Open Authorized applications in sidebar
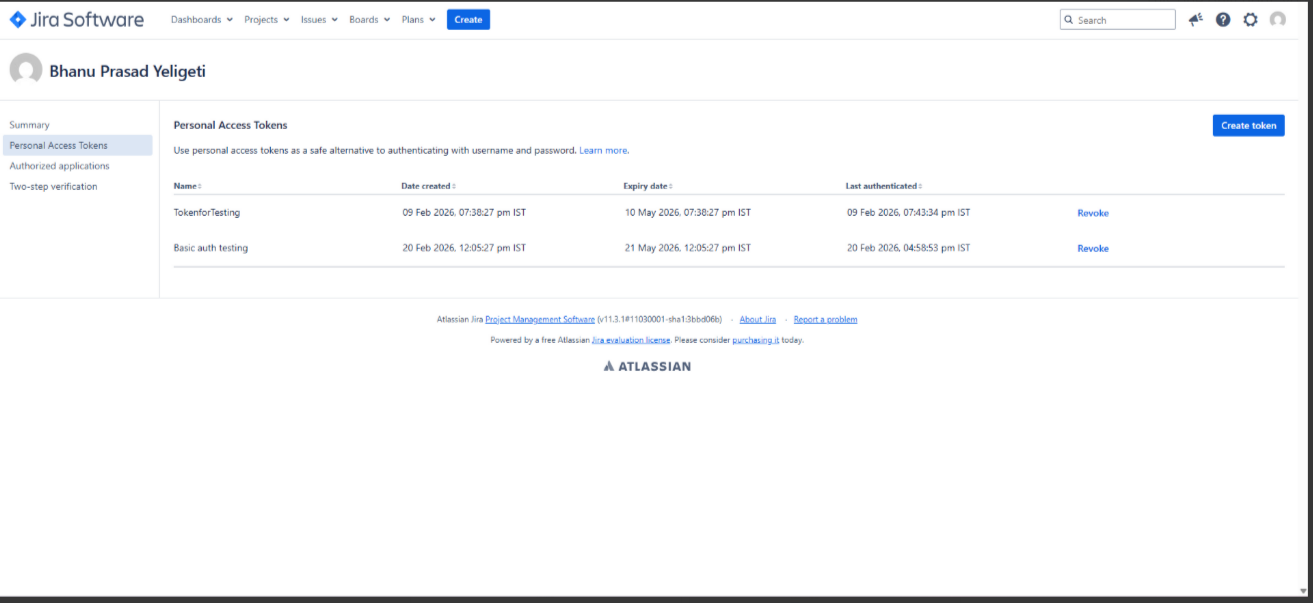1313x603 pixels. (x=59, y=166)
